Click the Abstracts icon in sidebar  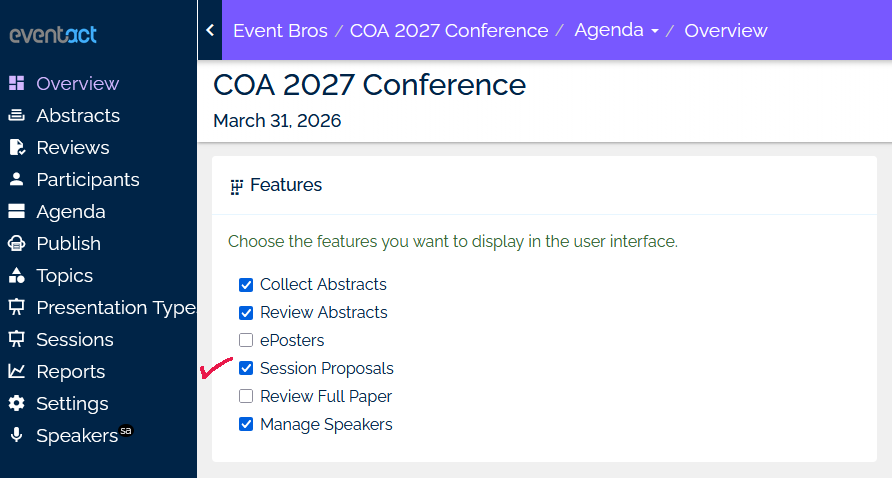[16, 116]
